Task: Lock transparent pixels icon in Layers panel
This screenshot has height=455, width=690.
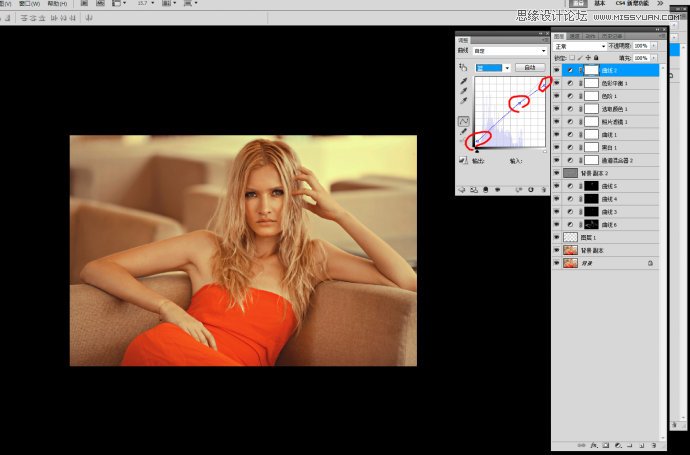Action: point(572,58)
